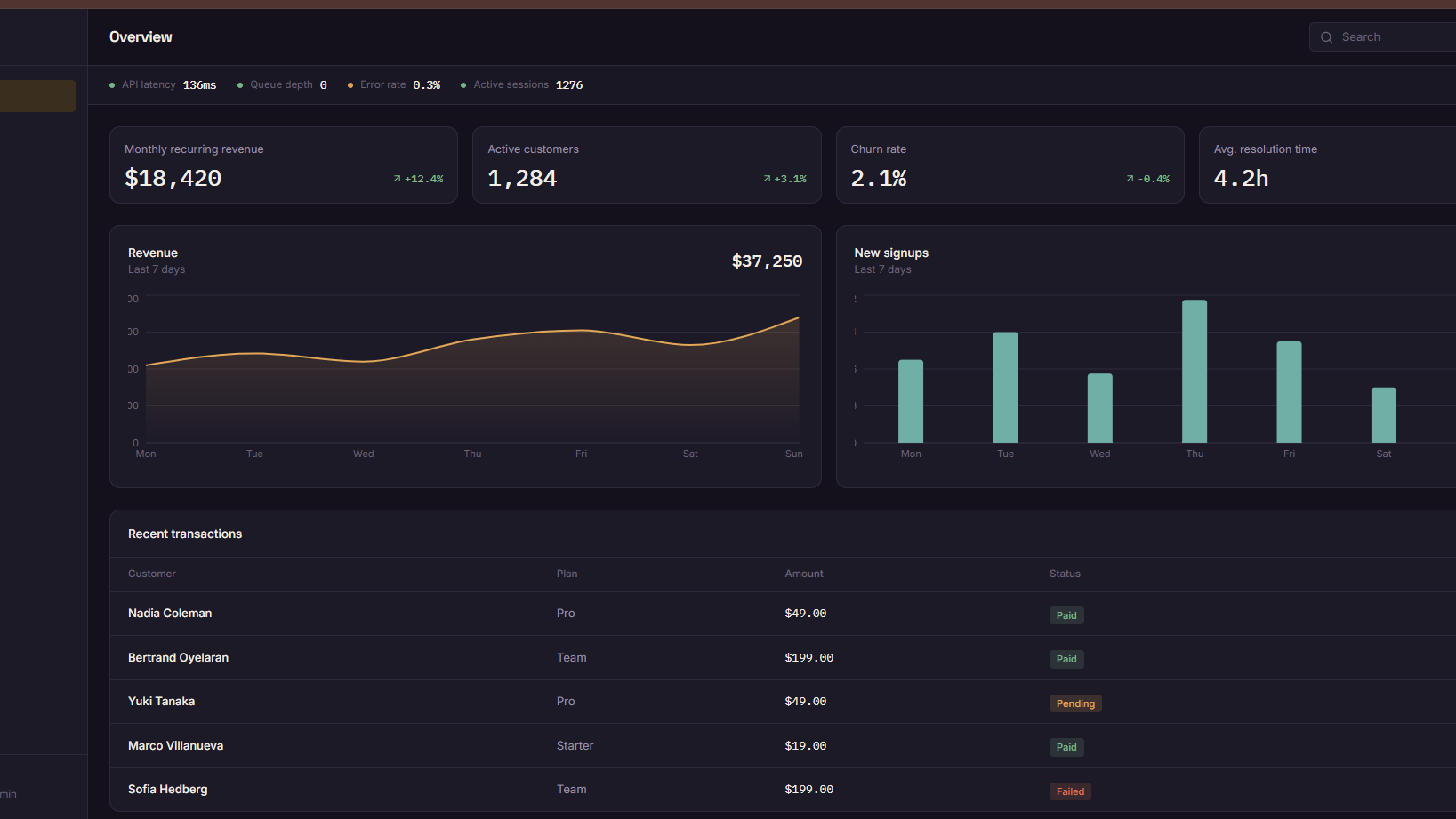Click the Error rate orange status dot
The height and width of the screenshot is (819, 1456).
[350, 85]
